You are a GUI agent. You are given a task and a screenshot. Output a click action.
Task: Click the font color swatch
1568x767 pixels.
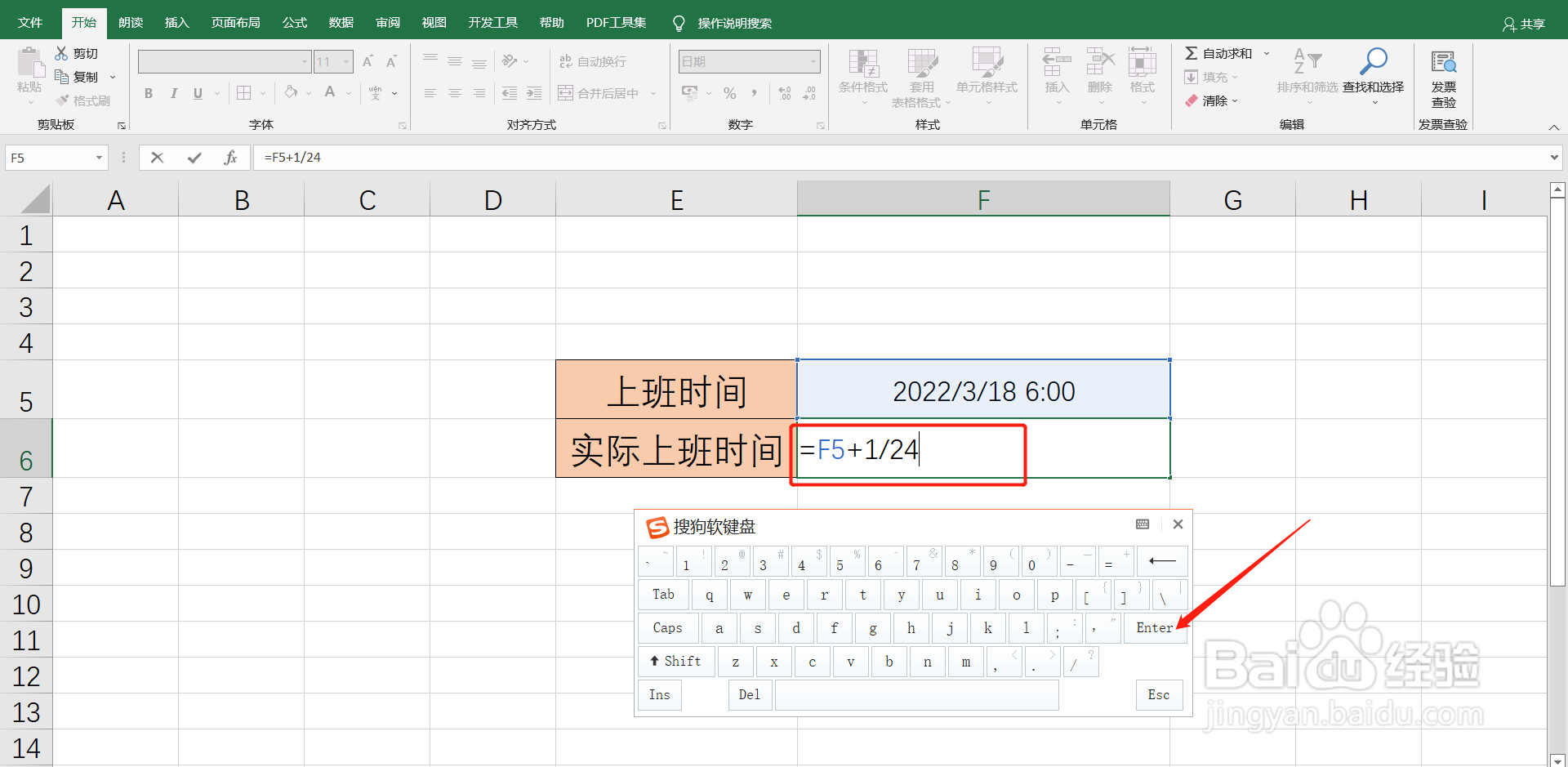tap(329, 92)
